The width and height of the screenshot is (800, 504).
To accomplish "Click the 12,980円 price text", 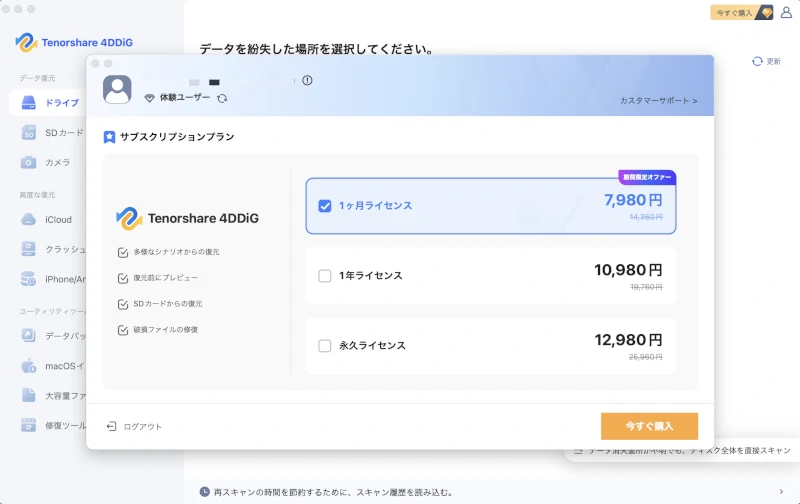I will (x=628, y=340).
